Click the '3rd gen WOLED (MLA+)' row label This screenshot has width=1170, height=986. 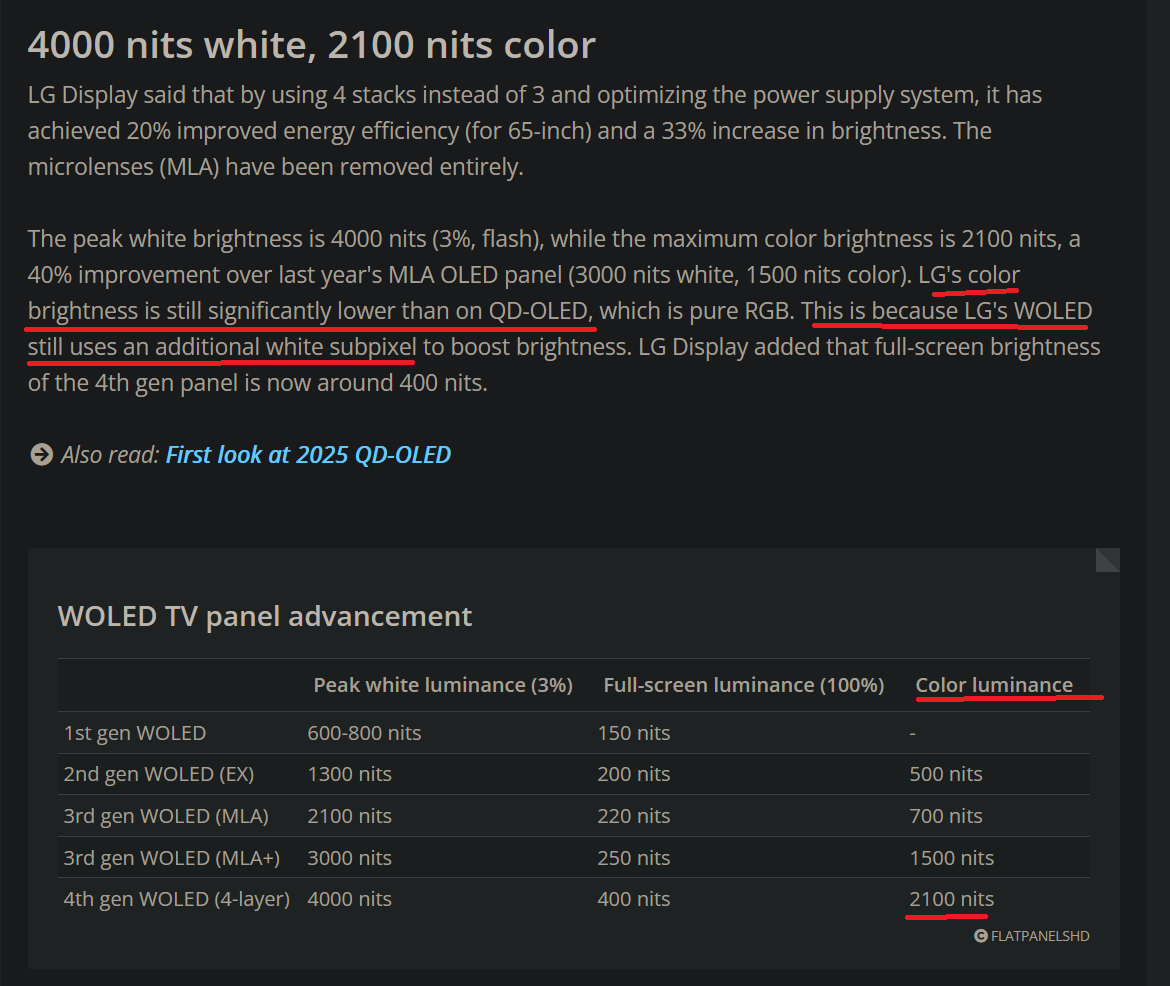(172, 858)
